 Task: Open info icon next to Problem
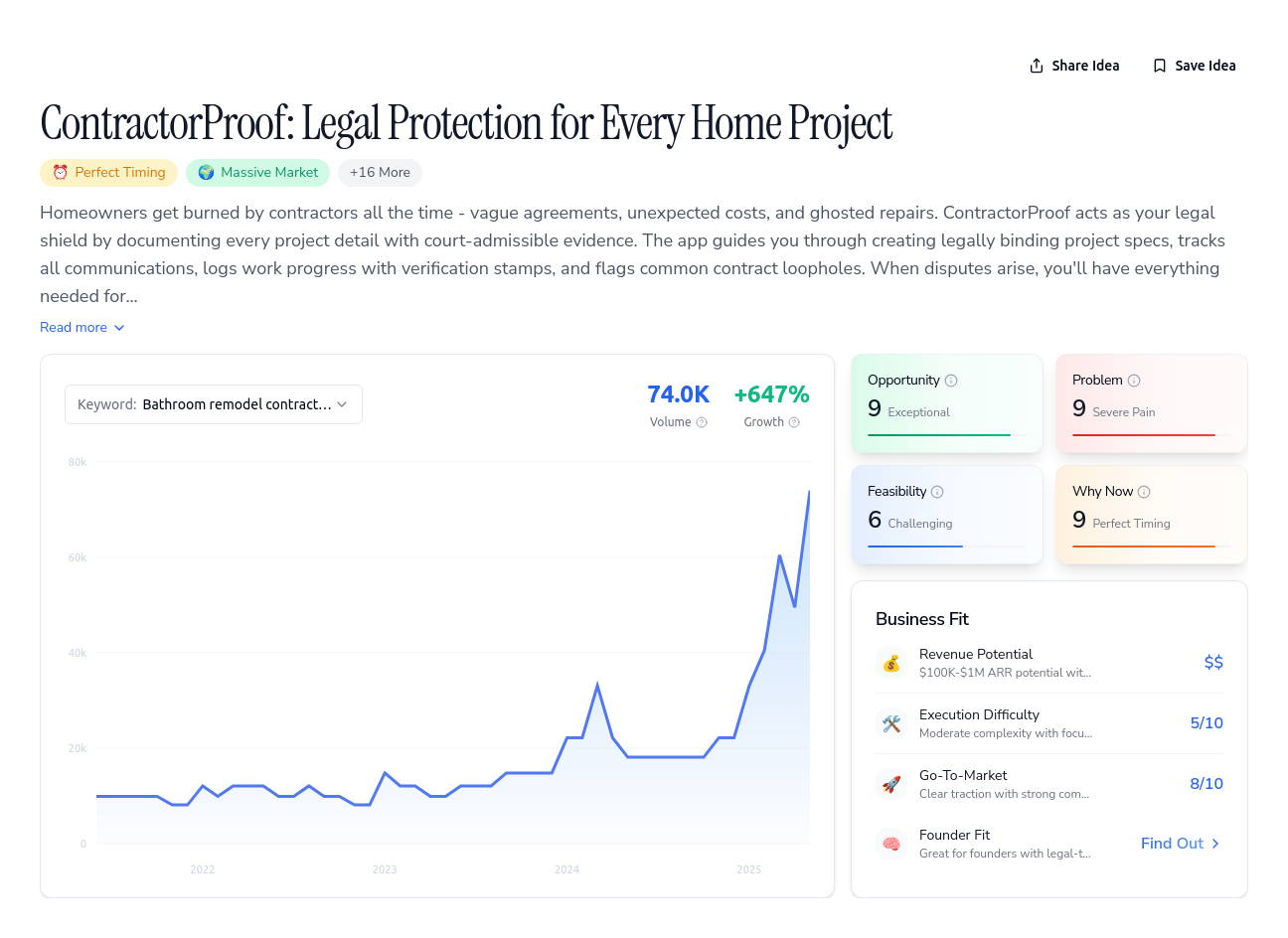point(1134,381)
